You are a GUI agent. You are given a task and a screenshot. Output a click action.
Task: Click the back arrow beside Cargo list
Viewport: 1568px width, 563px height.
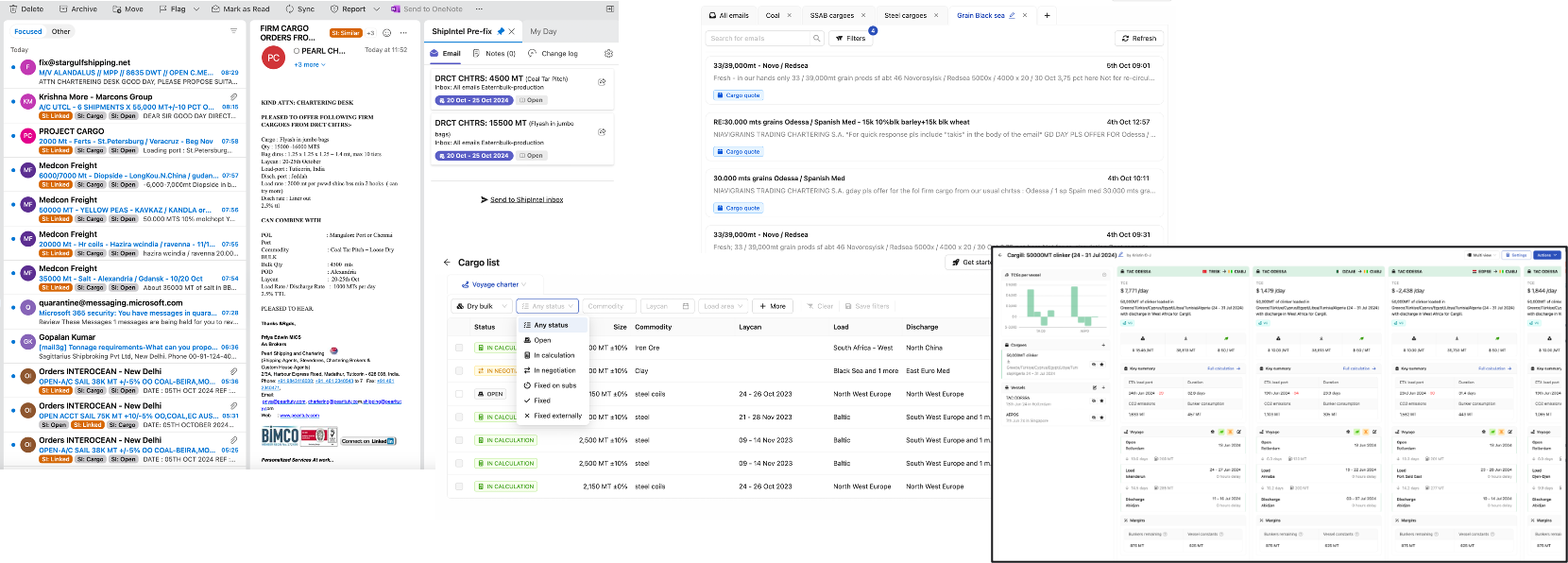pyautogui.click(x=447, y=263)
